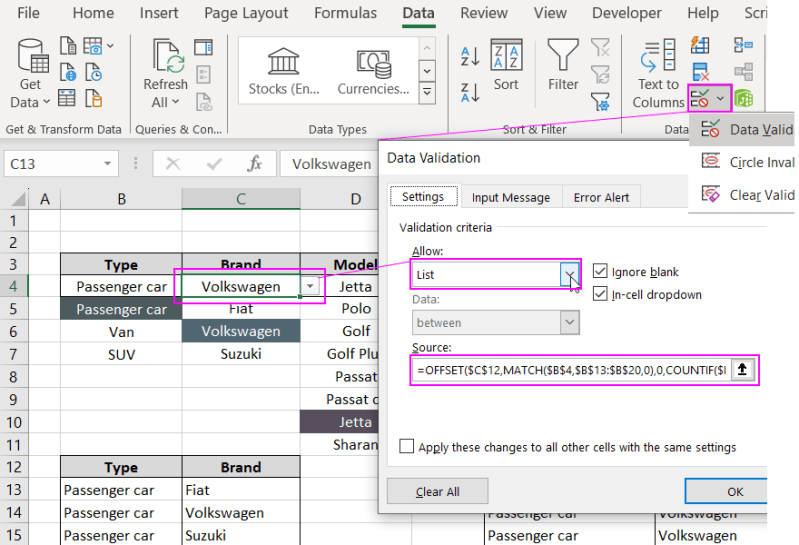The width and height of the screenshot is (799, 545).
Task: Switch to the Error Alert tab
Action: [601, 197]
